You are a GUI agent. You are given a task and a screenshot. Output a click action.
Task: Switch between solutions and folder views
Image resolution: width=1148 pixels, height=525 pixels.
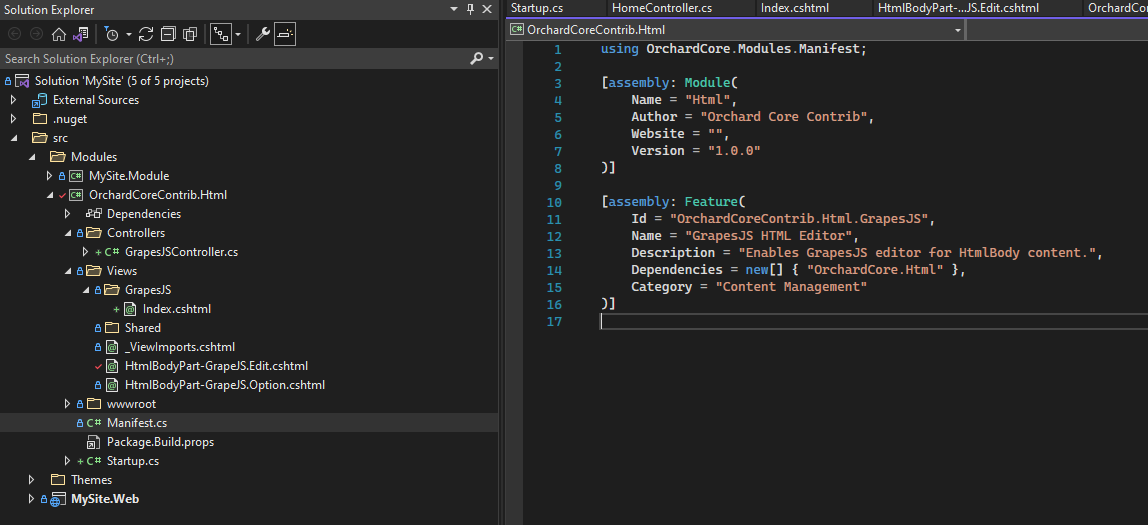click(x=81, y=34)
